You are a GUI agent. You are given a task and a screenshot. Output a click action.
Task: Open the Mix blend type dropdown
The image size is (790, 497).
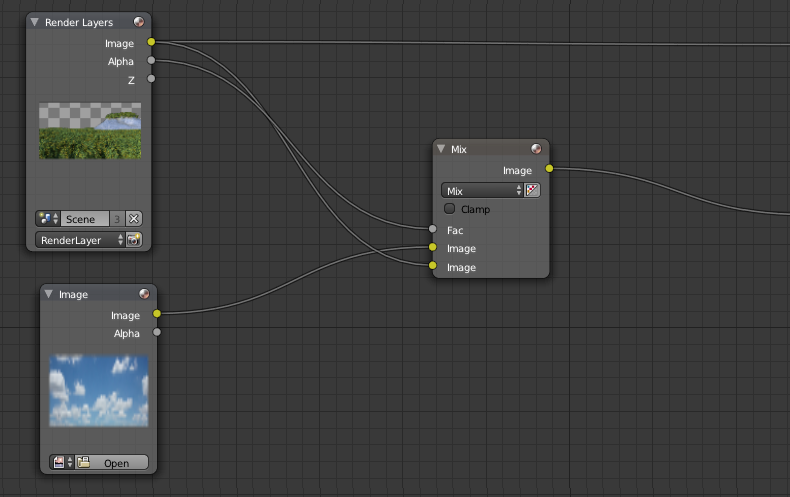pos(482,191)
